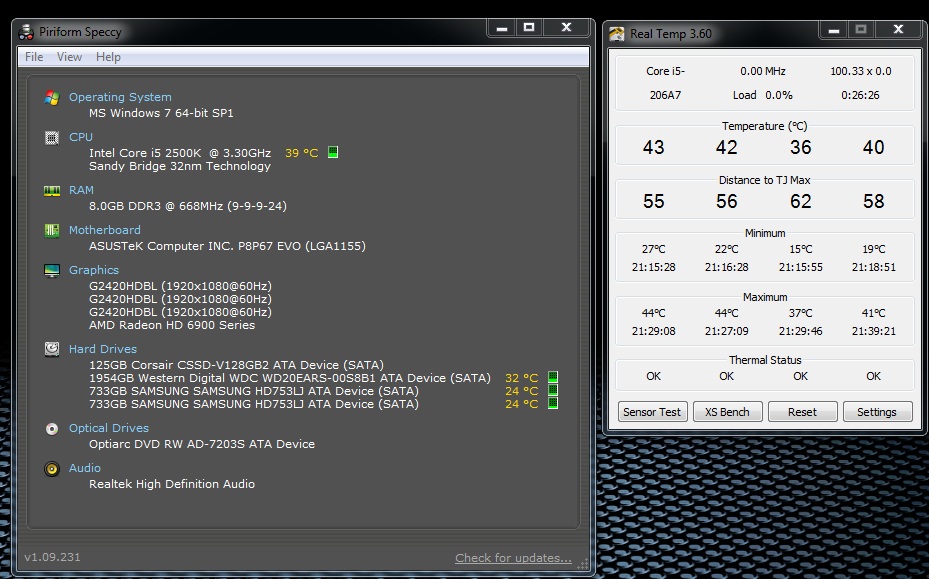Click the Graphics monitor icon
Image resolution: width=929 pixels, height=579 pixels.
click(x=52, y=270)
